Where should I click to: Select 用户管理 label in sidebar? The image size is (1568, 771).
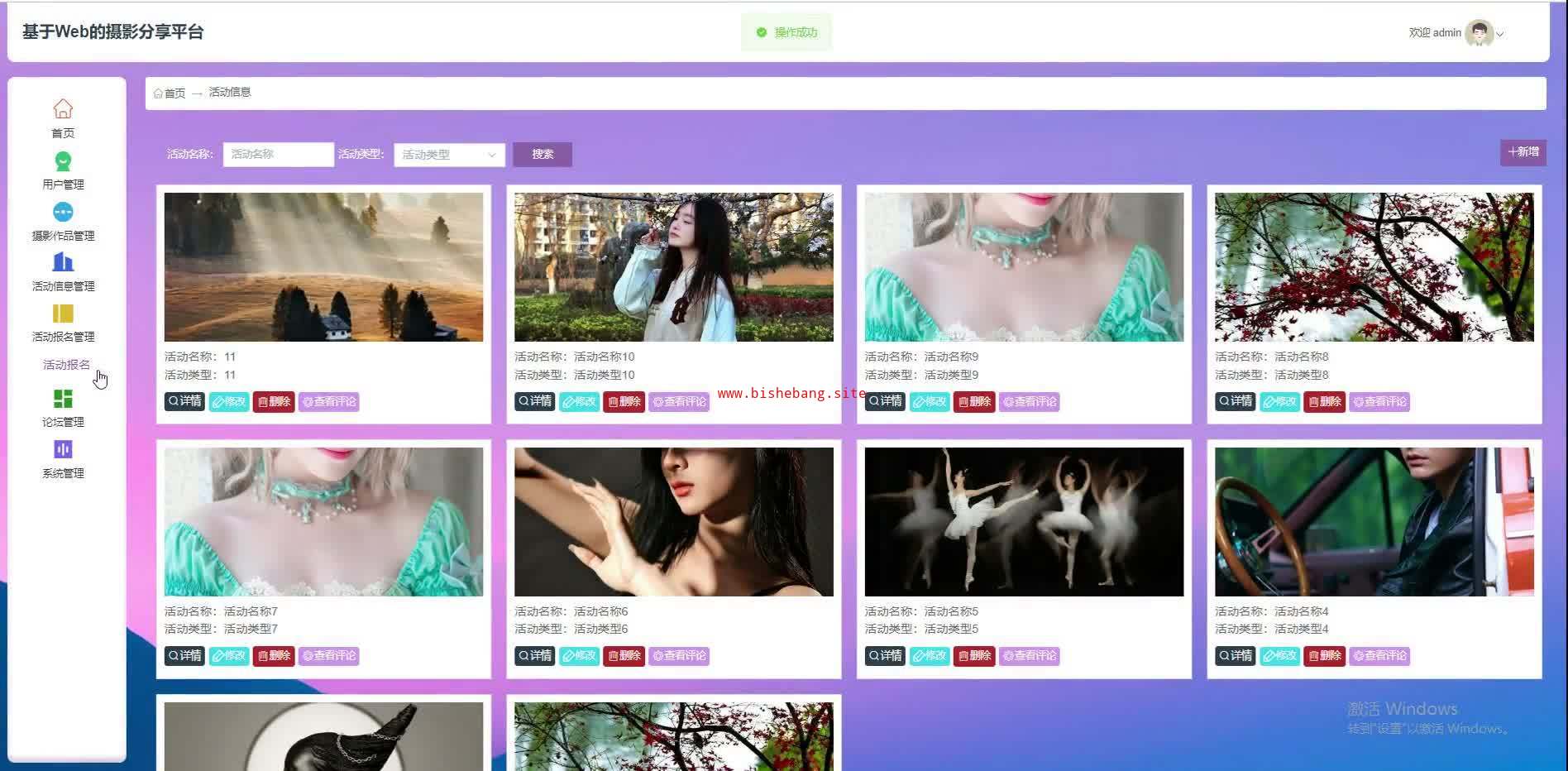[63, 184]
